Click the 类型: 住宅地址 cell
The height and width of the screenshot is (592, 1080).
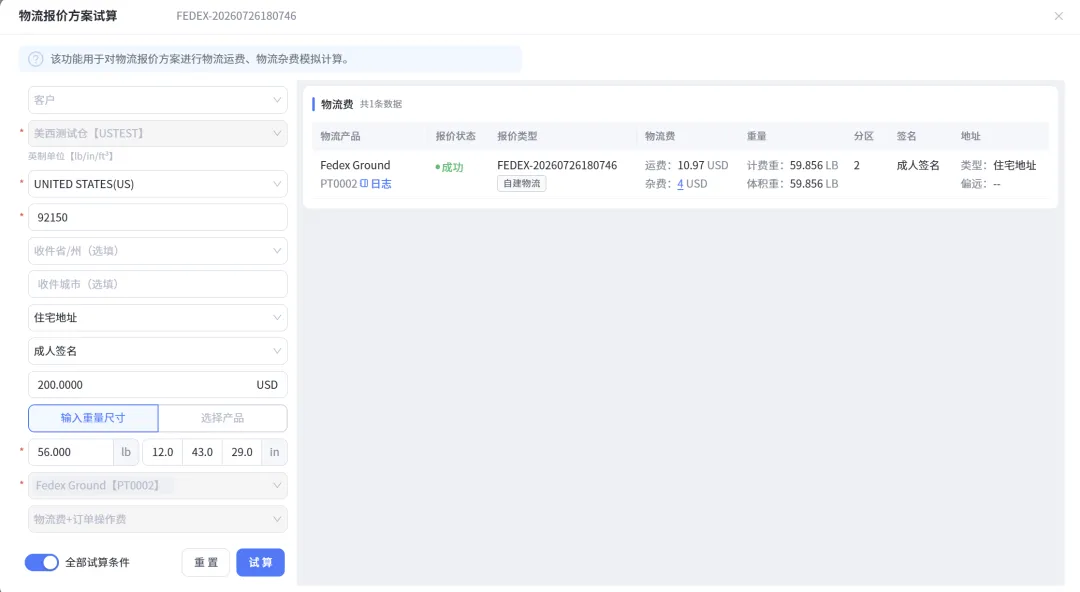pyautogui.click(x=999, y=165)
